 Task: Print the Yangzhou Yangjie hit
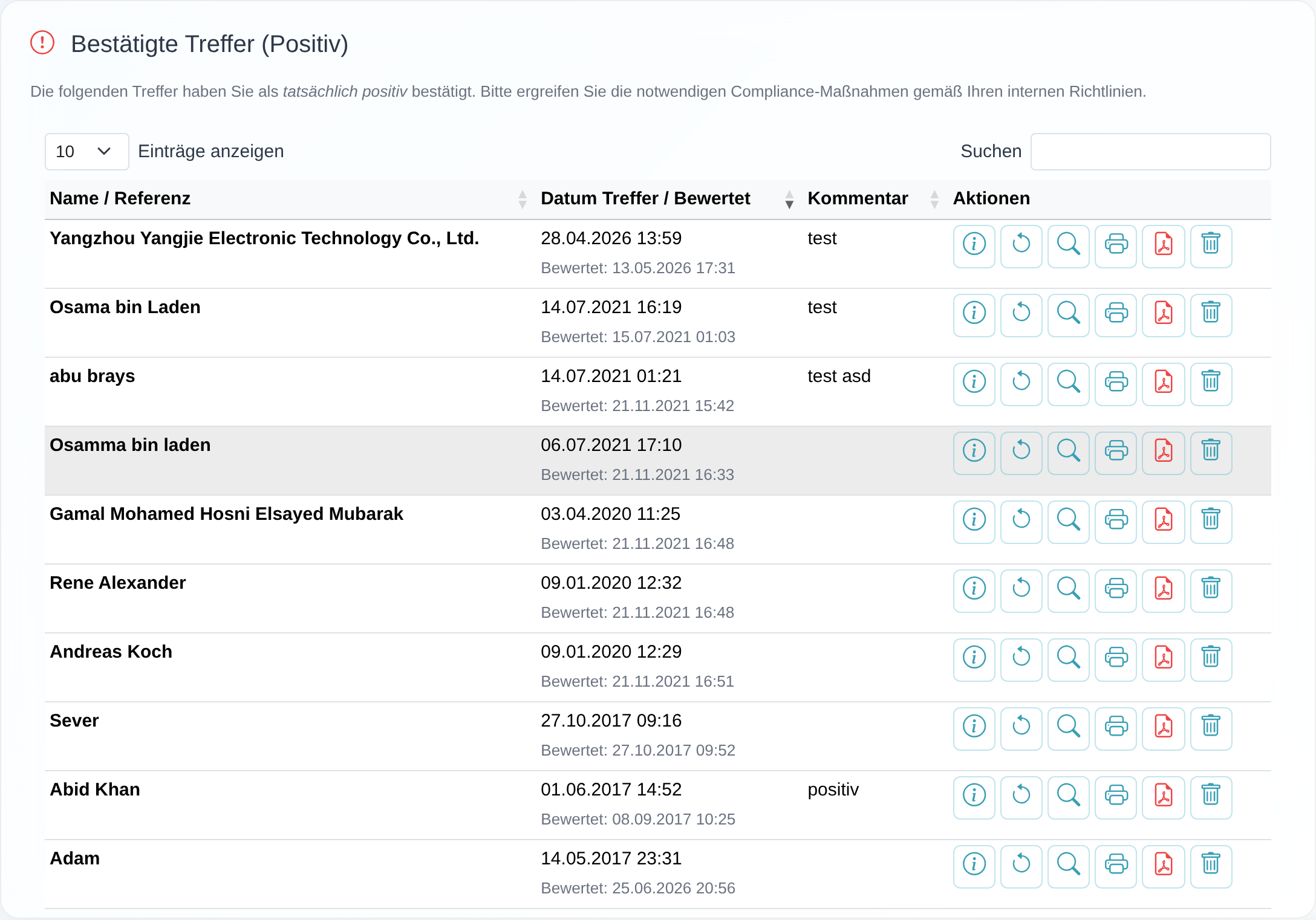coord(1116,246)
